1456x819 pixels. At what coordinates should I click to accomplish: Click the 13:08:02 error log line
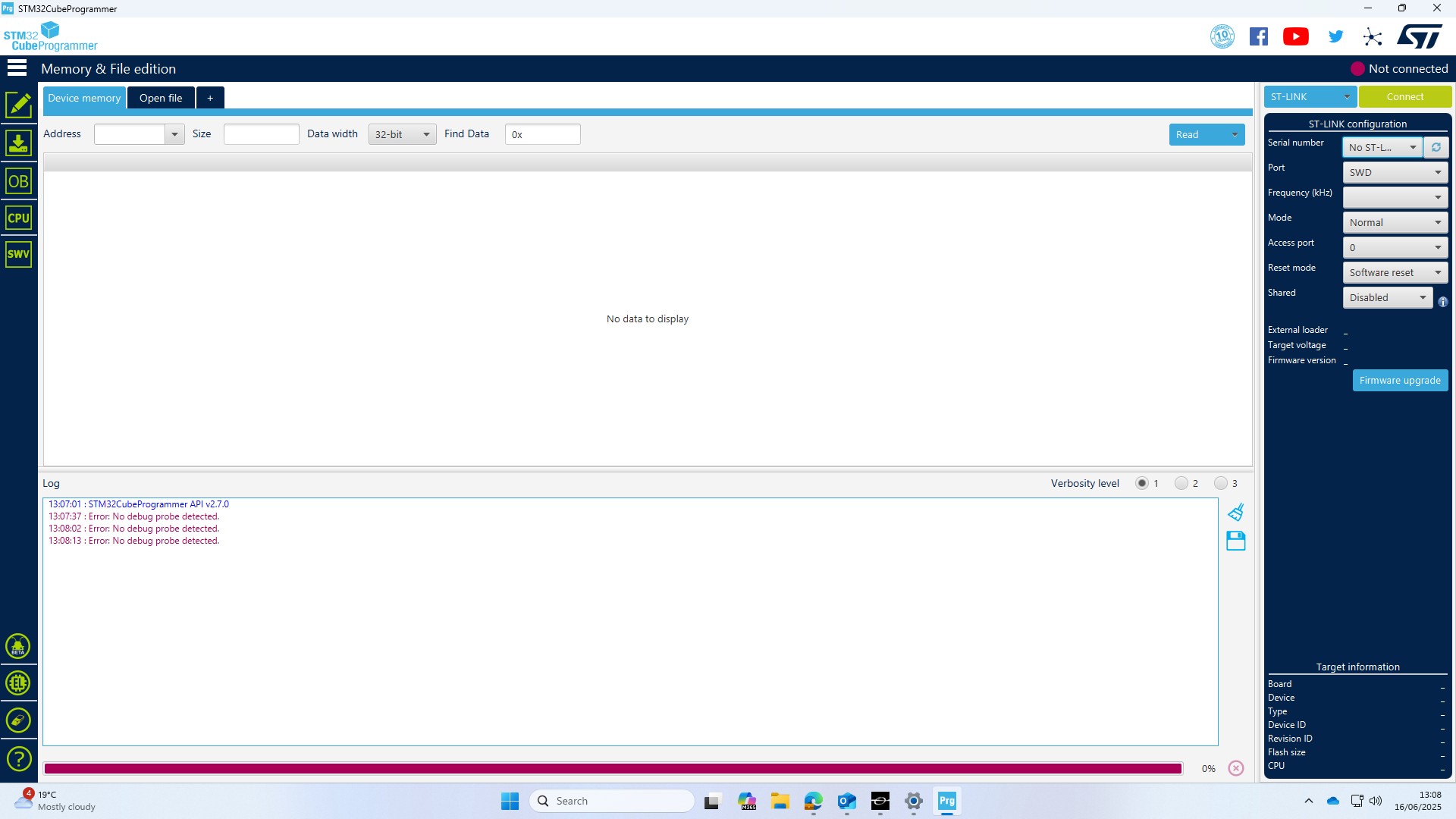coord(134,529)
